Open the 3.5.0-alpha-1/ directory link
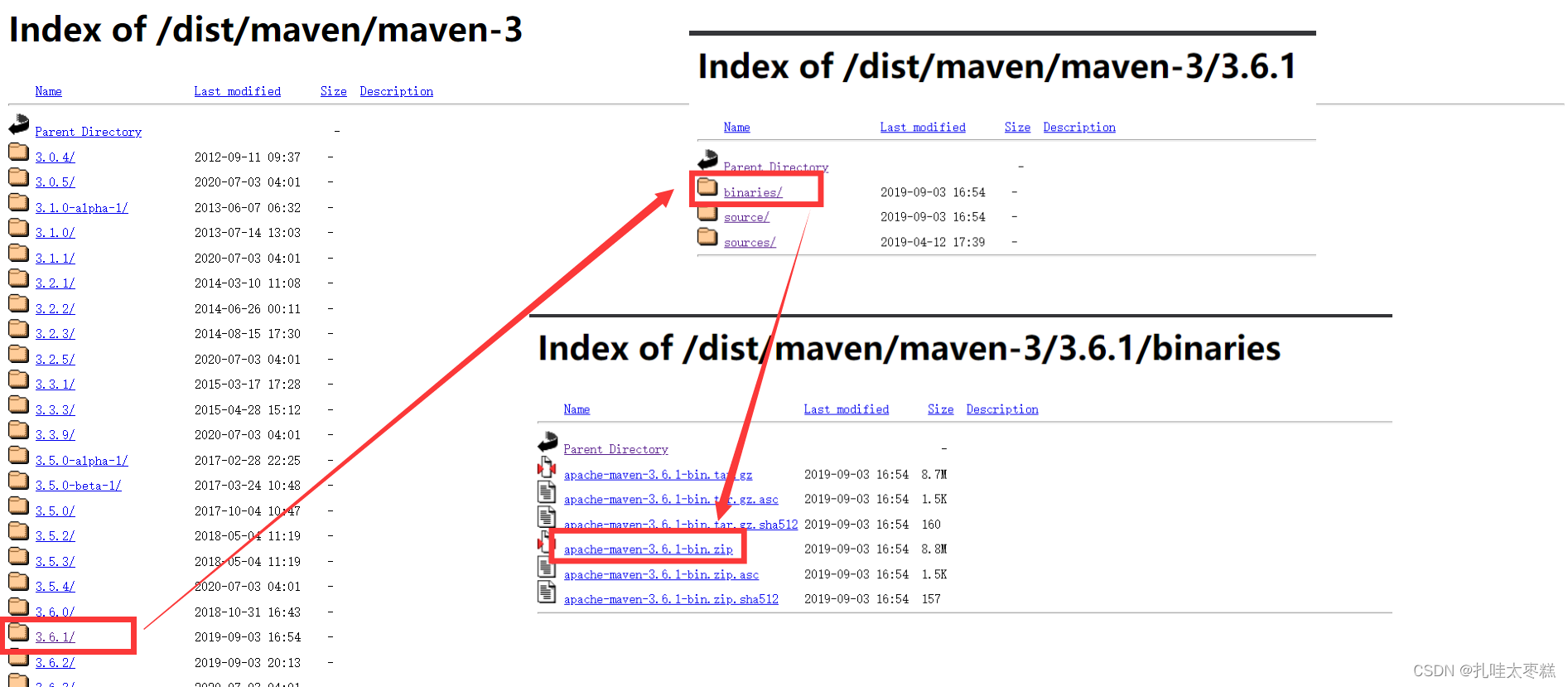The width and height of the screenshot is (1568, 687). click(x=81, y=461)
